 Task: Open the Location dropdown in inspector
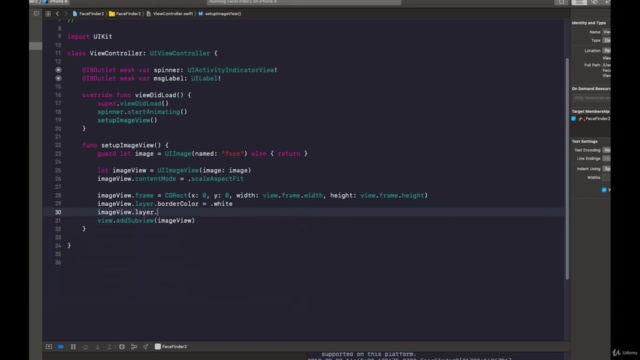pos(607,51)
